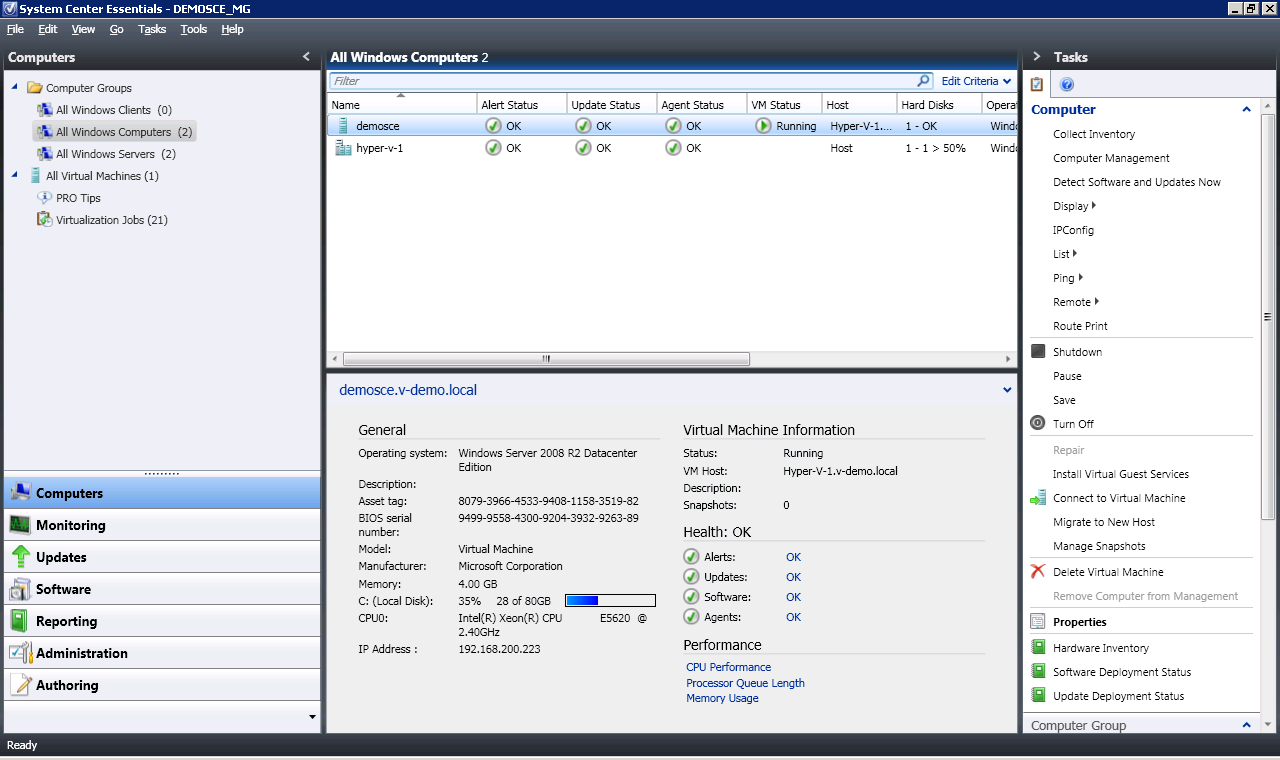Open the blue help icon in Tasks pane
The image size is (1280, 760).
coord(1067,85)
